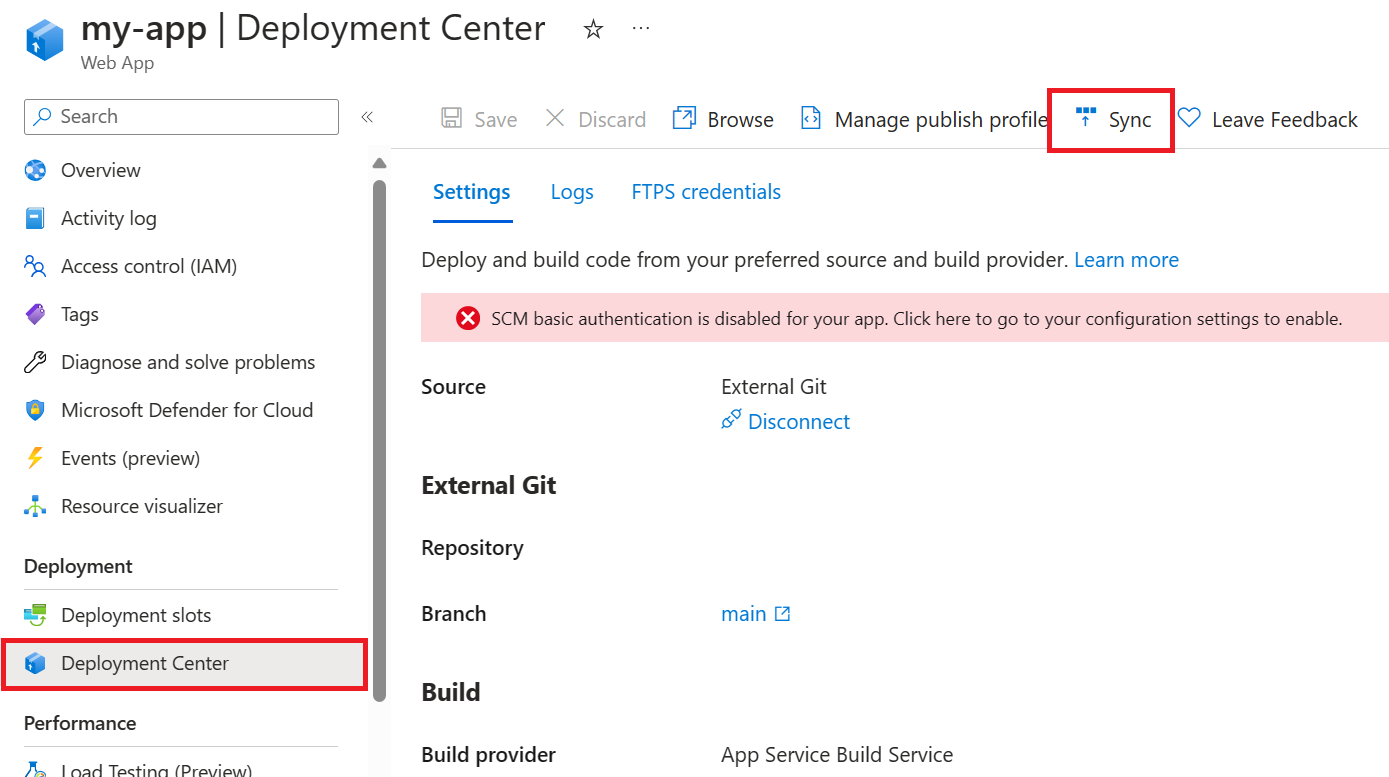Collapse the sidebar menu chevron
Viewport: 1389px width, 777px height.
click(x=367, y=117)
